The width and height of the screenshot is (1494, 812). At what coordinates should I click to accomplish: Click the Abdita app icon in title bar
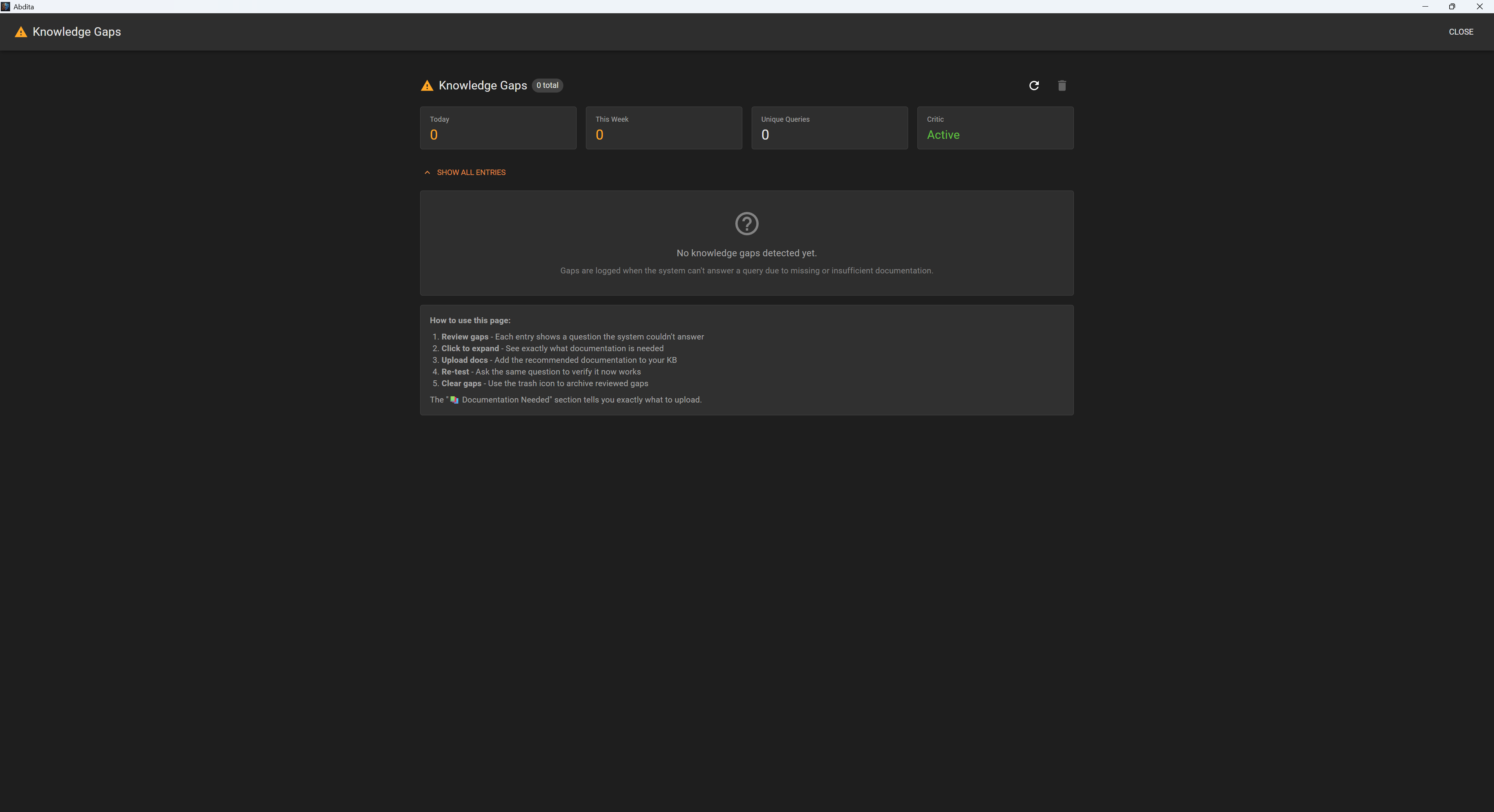coord(5,6)
